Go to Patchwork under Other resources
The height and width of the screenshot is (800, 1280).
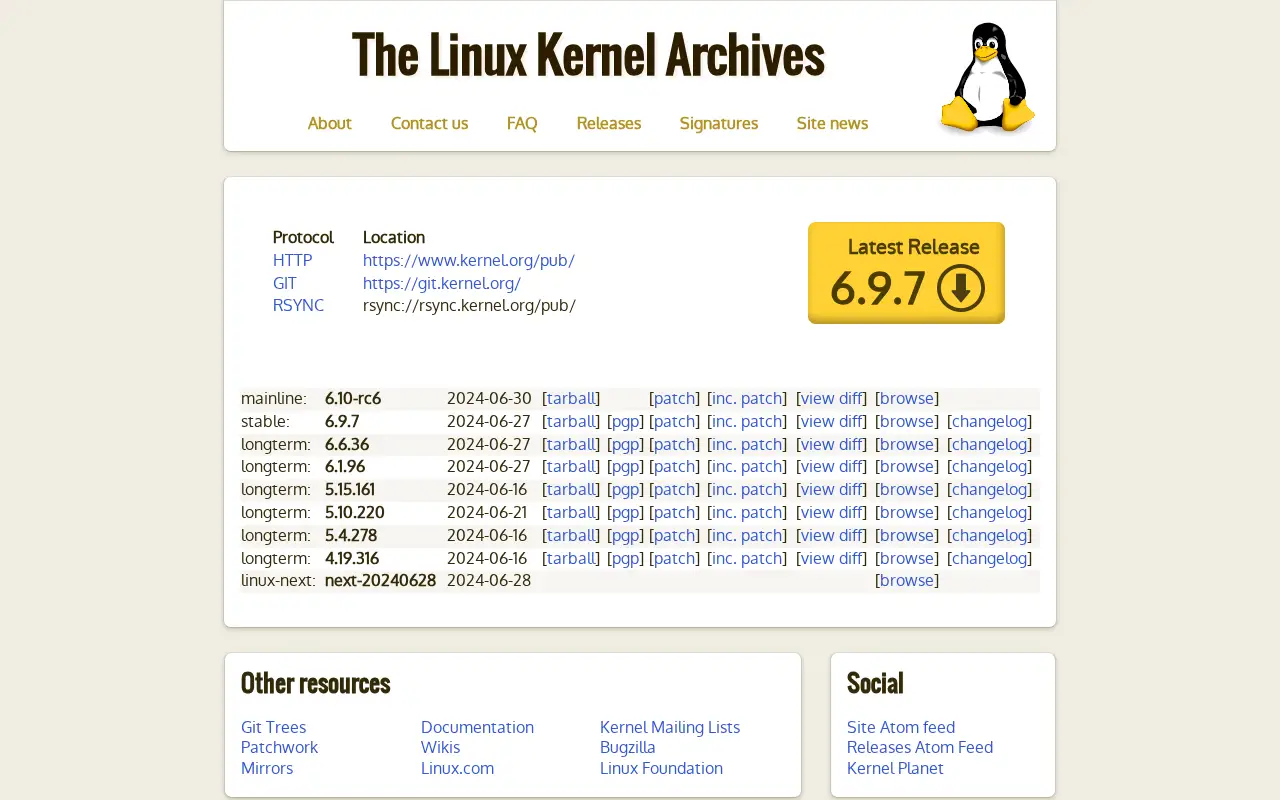pos(279,747)
